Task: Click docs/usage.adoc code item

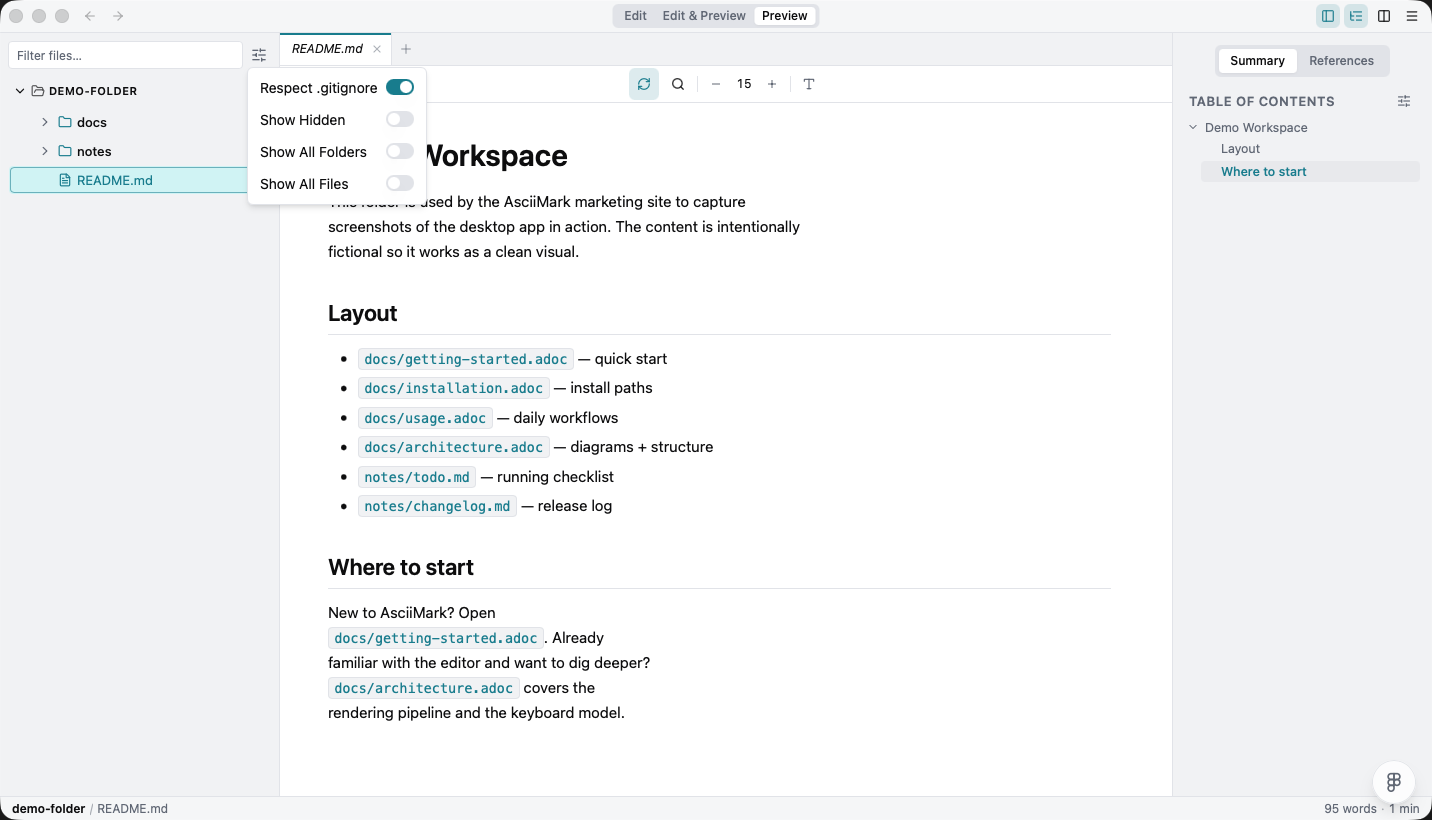Action: click(x=425, y=418)
